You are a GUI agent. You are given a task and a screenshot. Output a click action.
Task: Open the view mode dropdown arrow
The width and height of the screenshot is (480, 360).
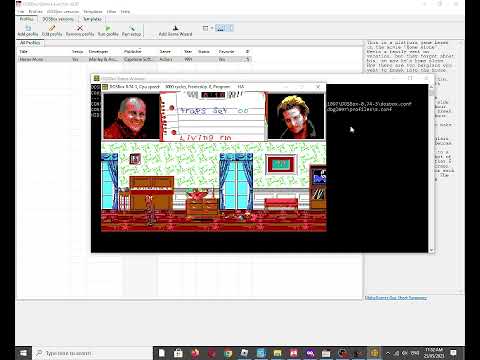click(x=212, y=28)
